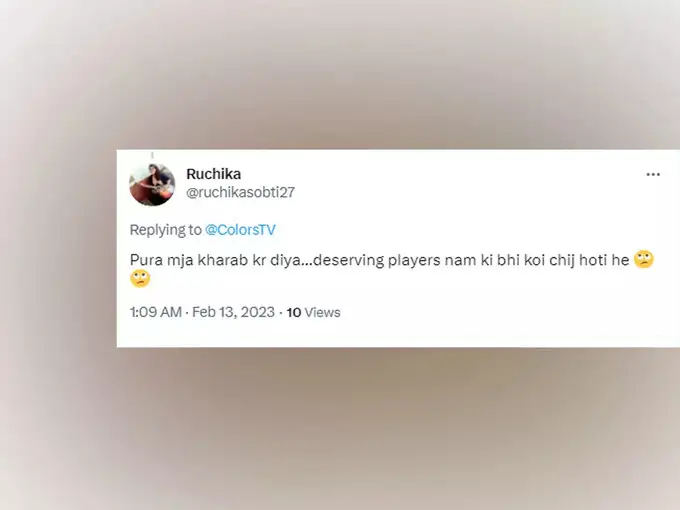Click the thread line above the avatar
The width and height of the screenshot is (680, 510).
(x=152, y=155)
